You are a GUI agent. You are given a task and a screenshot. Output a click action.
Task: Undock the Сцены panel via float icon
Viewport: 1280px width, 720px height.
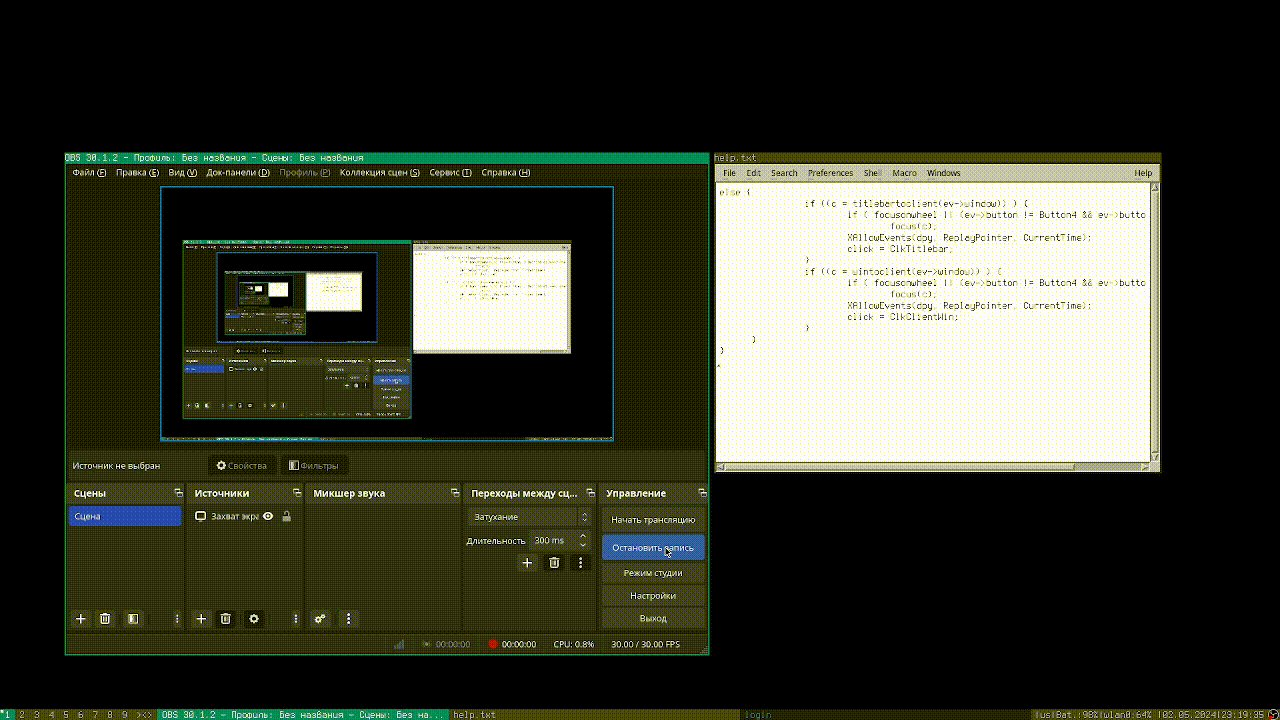pyautogui.click(x=178, y=493)
